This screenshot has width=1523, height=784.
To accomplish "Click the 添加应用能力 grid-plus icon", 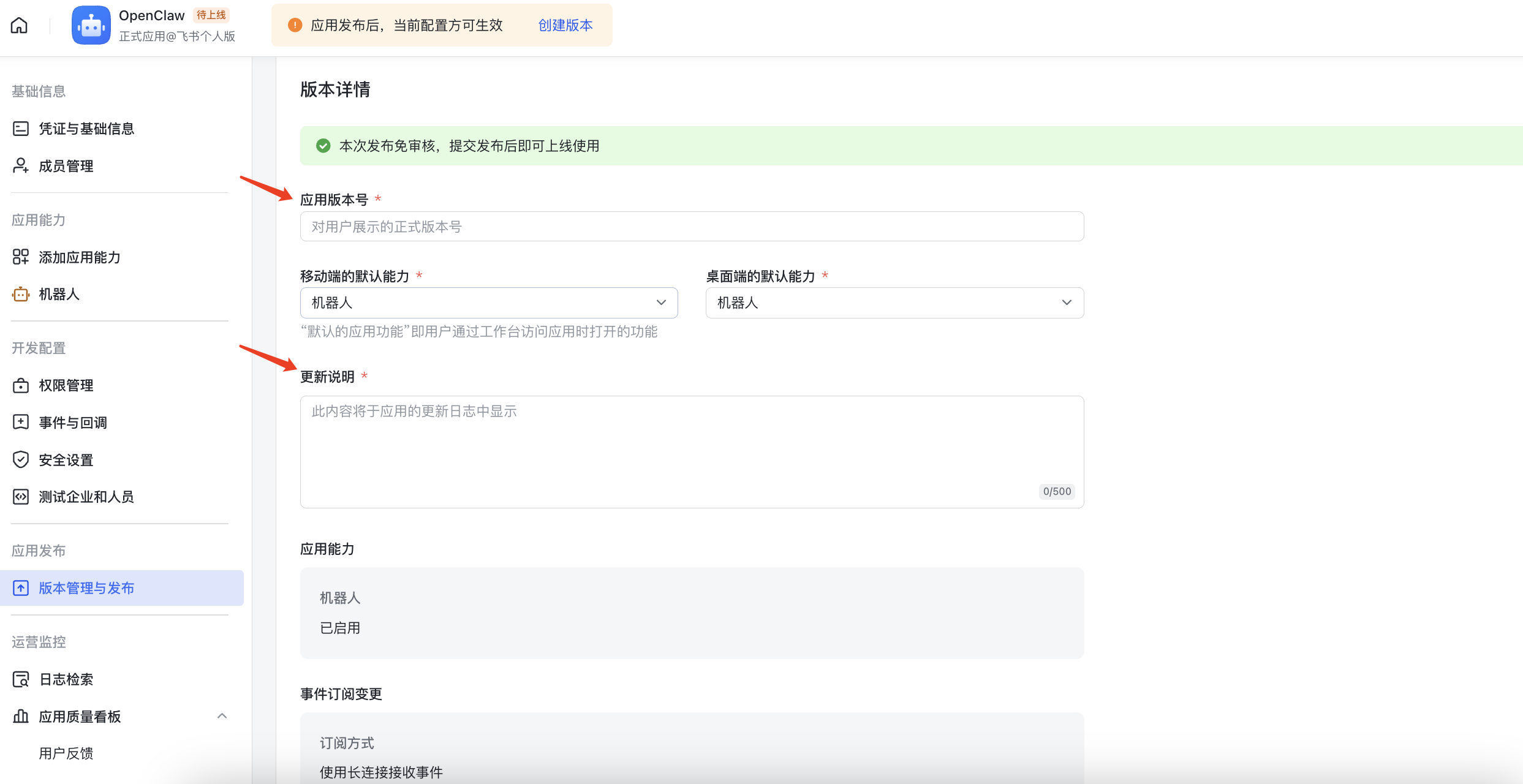I will [21, 257].
